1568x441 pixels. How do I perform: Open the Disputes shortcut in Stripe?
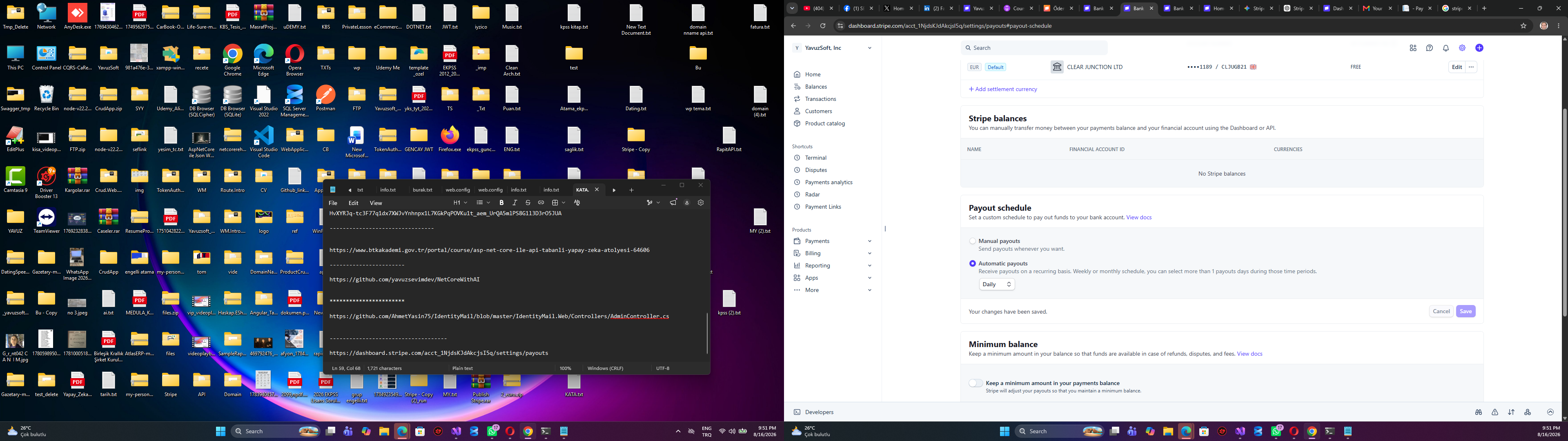click(x=810, y=170)
